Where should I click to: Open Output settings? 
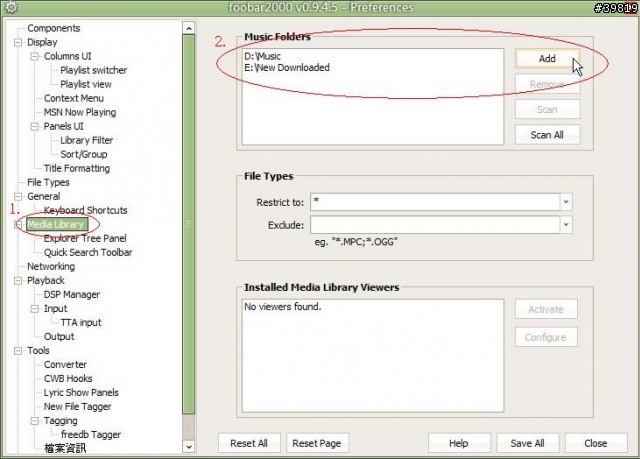click(x=59, y=337)
